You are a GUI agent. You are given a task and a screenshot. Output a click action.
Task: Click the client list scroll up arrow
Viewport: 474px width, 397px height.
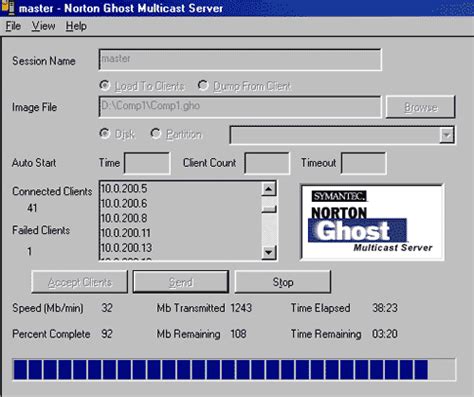[269, 189]
